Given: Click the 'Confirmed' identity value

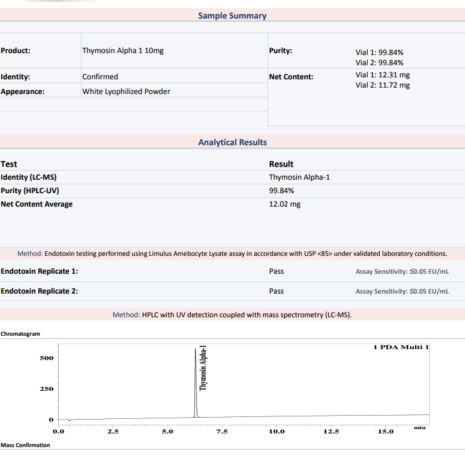Looking at the screenshot, I should point(100,77).
